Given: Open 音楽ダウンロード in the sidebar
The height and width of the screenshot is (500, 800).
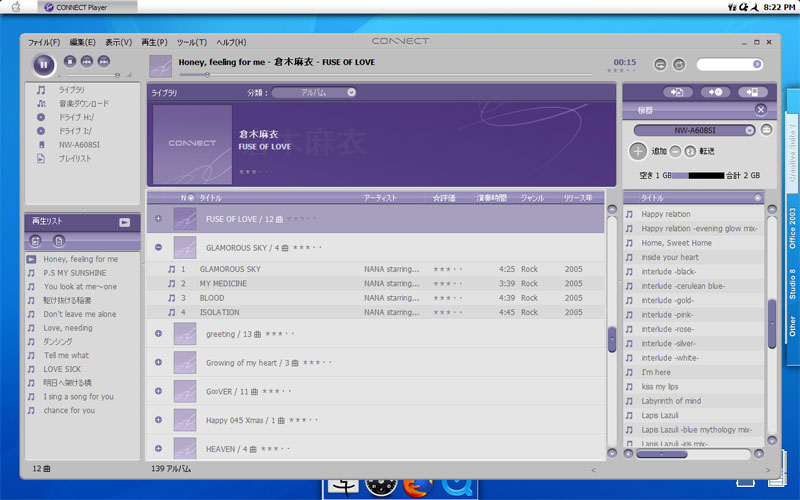Looking at the screenshot, I should 83,104.
